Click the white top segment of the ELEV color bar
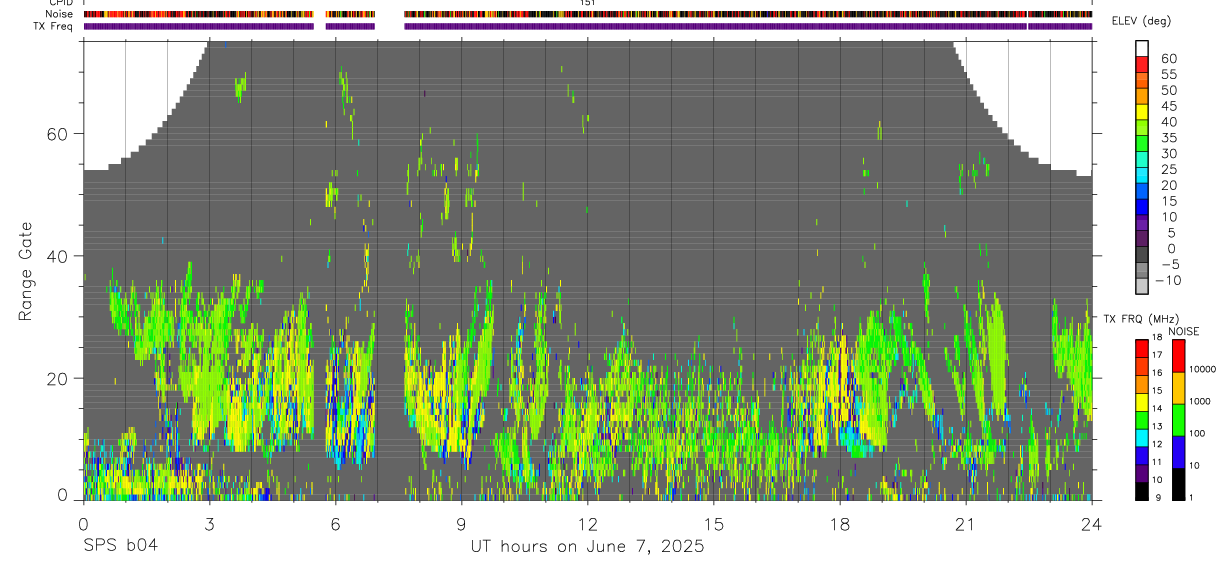This screenshot has width=1228, height=567. coord(1142,49)
